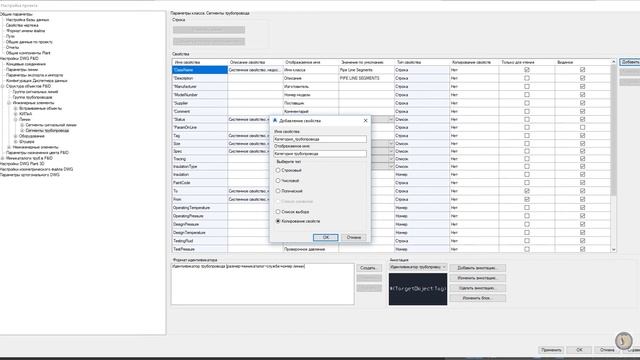Select Сегменты сигнальной линии in the tree

click(x=51, y=125)
